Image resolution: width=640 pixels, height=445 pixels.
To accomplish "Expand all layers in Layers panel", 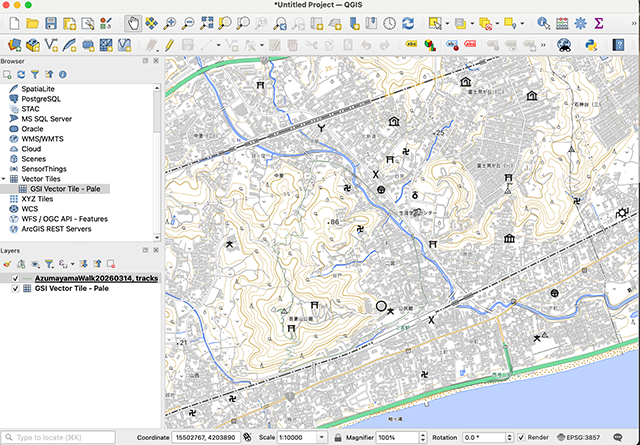I will 83,264.
